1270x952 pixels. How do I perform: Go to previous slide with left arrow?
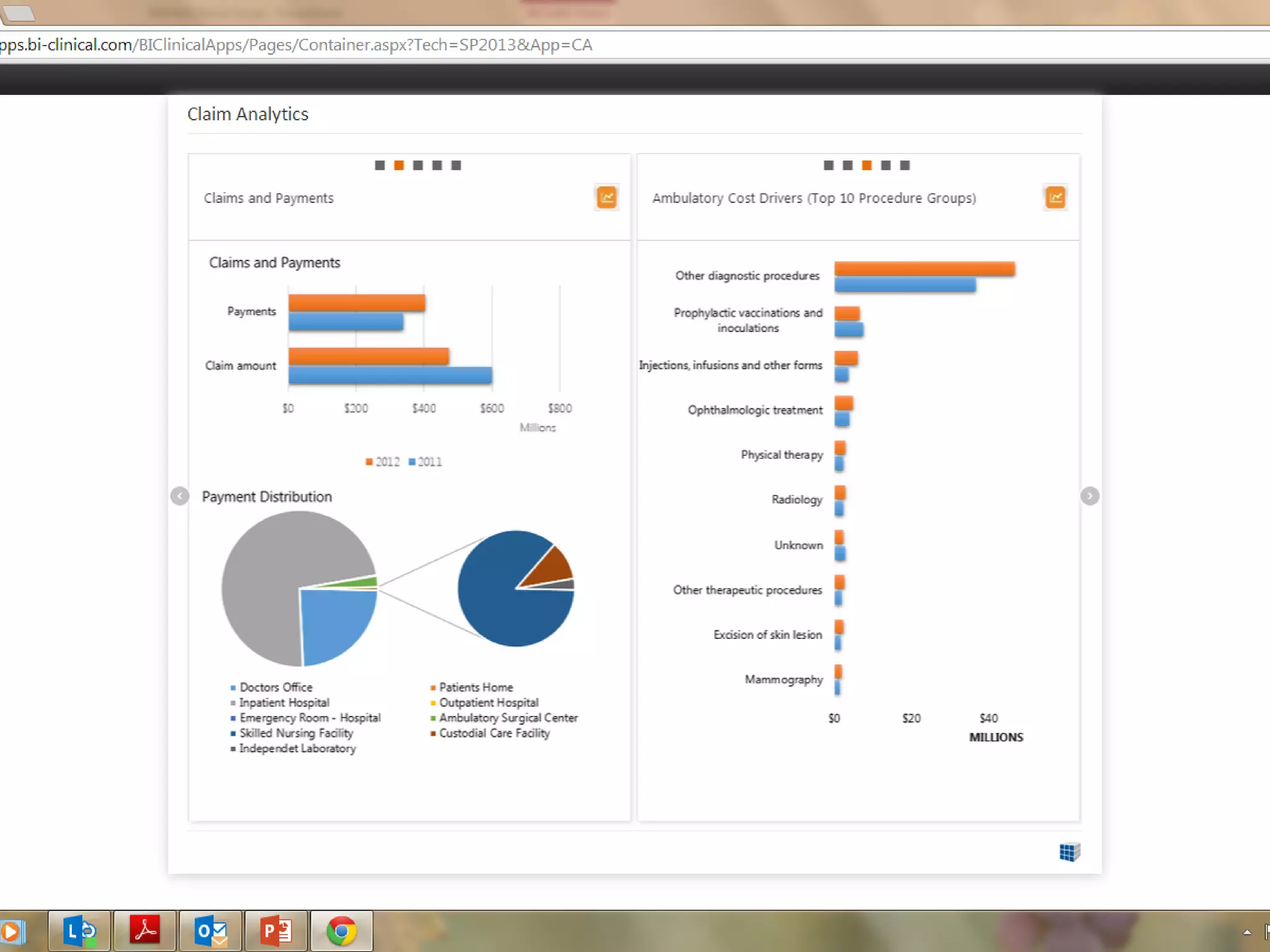pos(180,496)
